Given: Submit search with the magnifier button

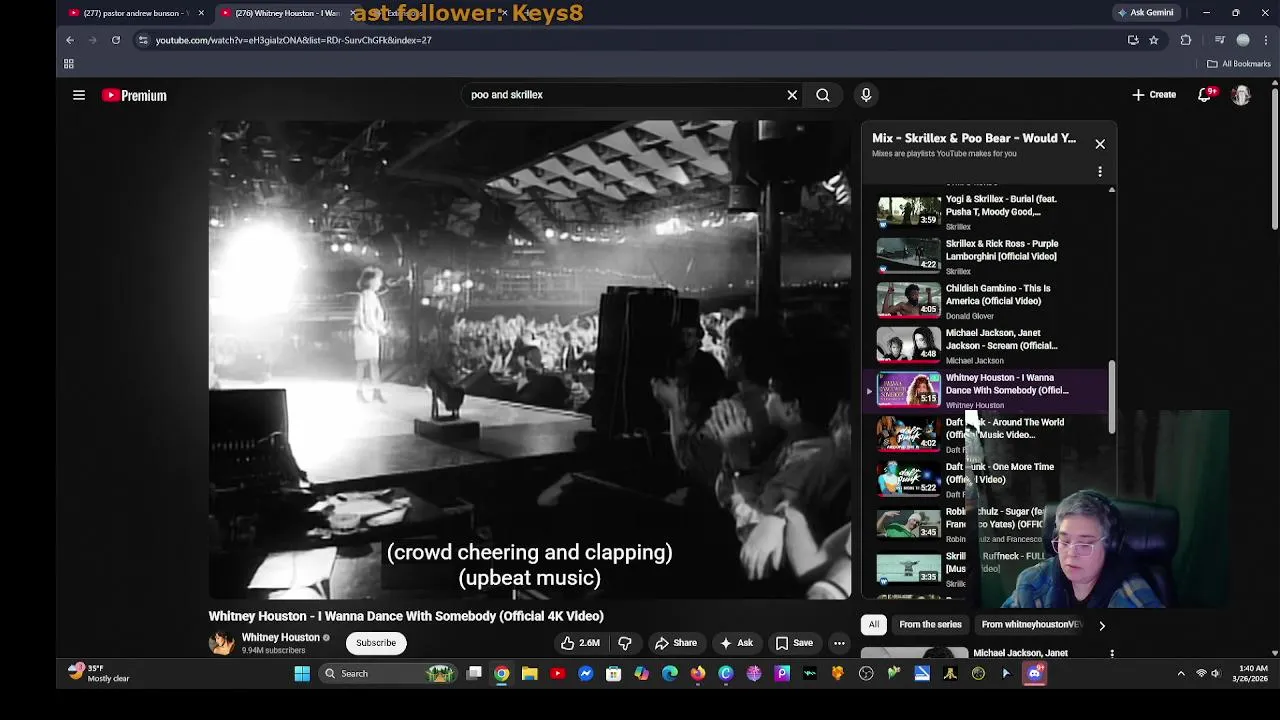Looking at the screenshot, I should point(823,95).
